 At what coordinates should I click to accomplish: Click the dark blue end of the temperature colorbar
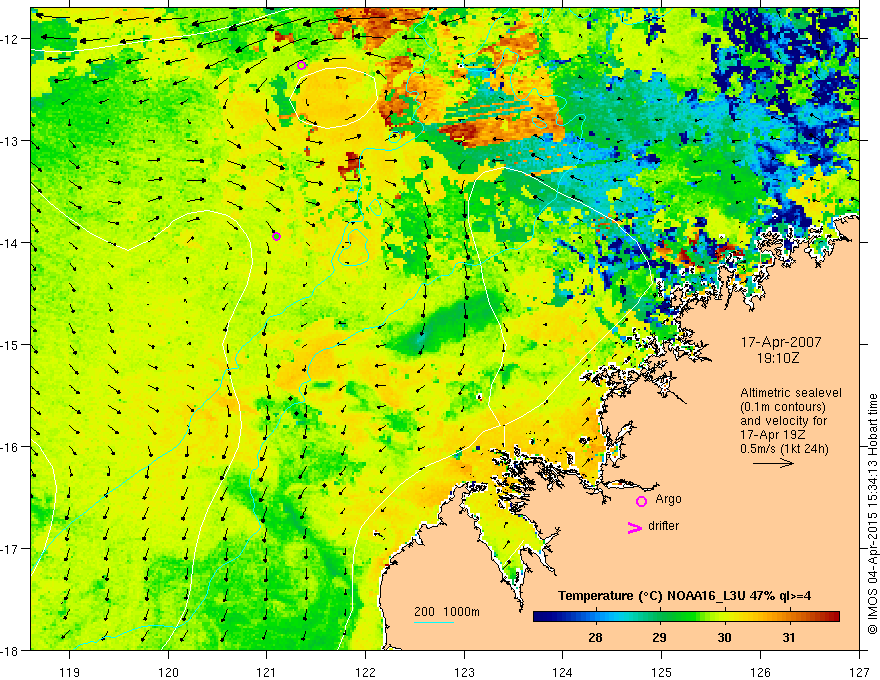542,617
